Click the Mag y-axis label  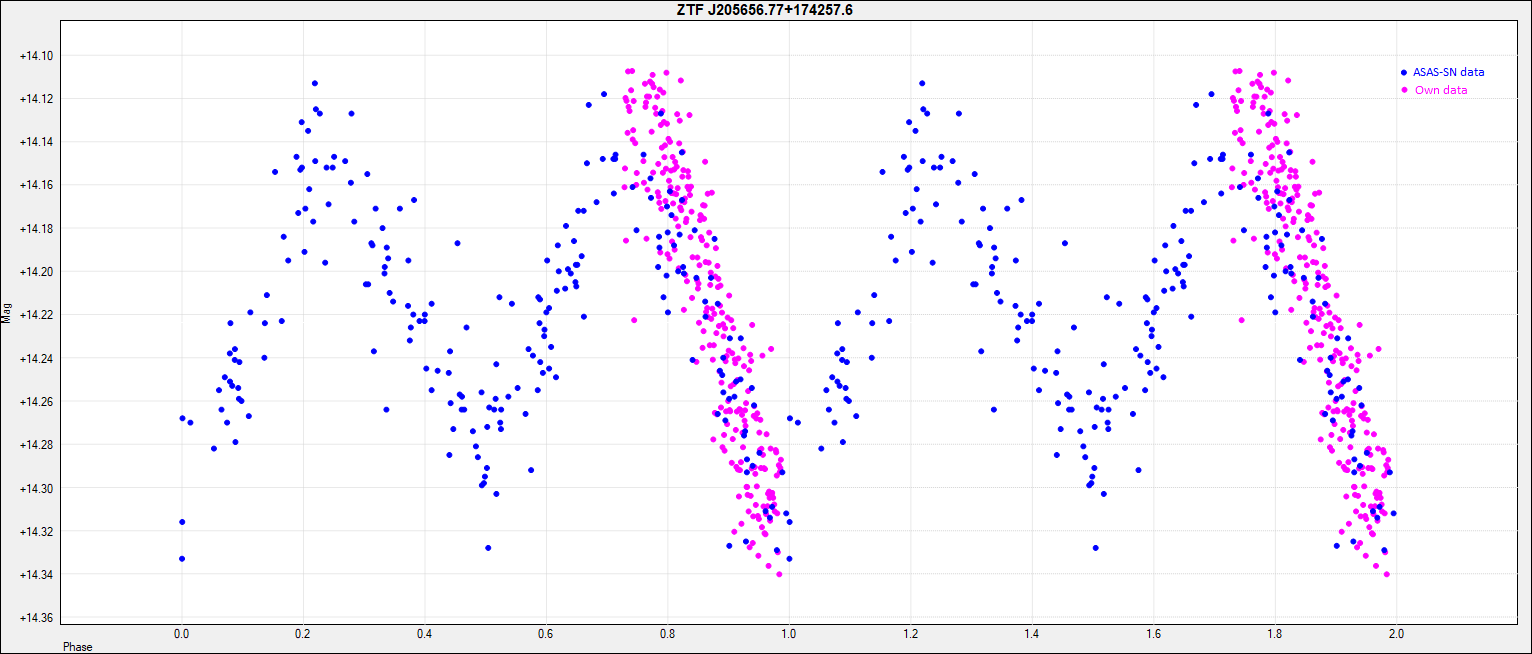8,313
